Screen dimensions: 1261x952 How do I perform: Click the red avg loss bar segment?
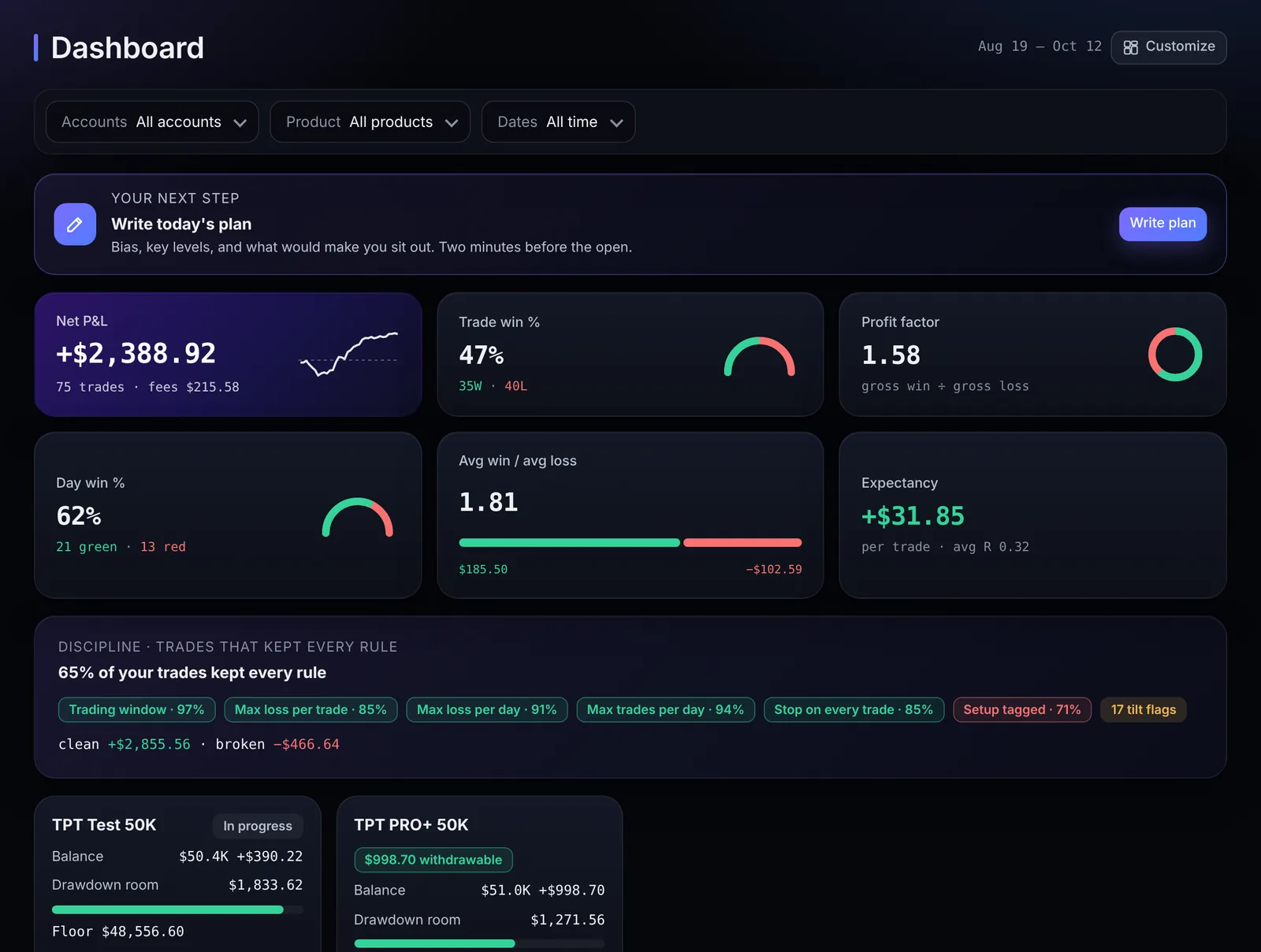point(742,542)
